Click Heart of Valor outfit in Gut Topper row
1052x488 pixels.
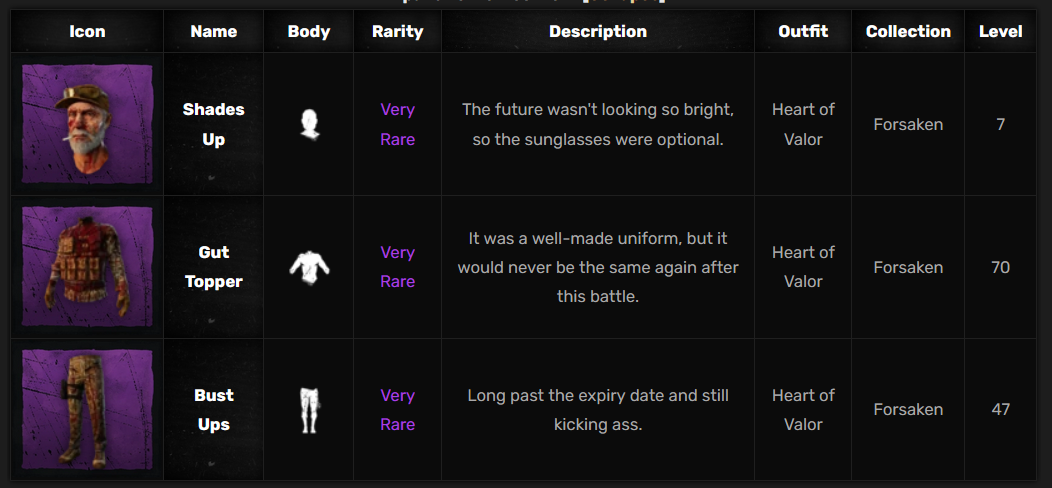coord(803,266)
